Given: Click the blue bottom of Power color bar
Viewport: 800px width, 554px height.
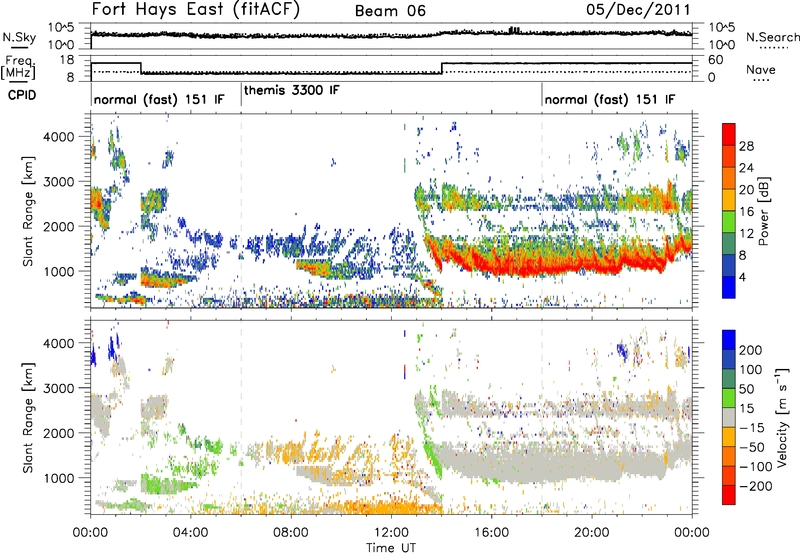Looking at the screenshot, I should point(729,287).
